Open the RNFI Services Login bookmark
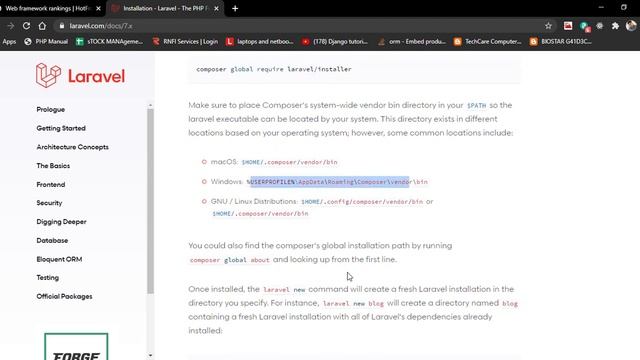640x360 pixels. pyautogui.click(x=185, y=41)
